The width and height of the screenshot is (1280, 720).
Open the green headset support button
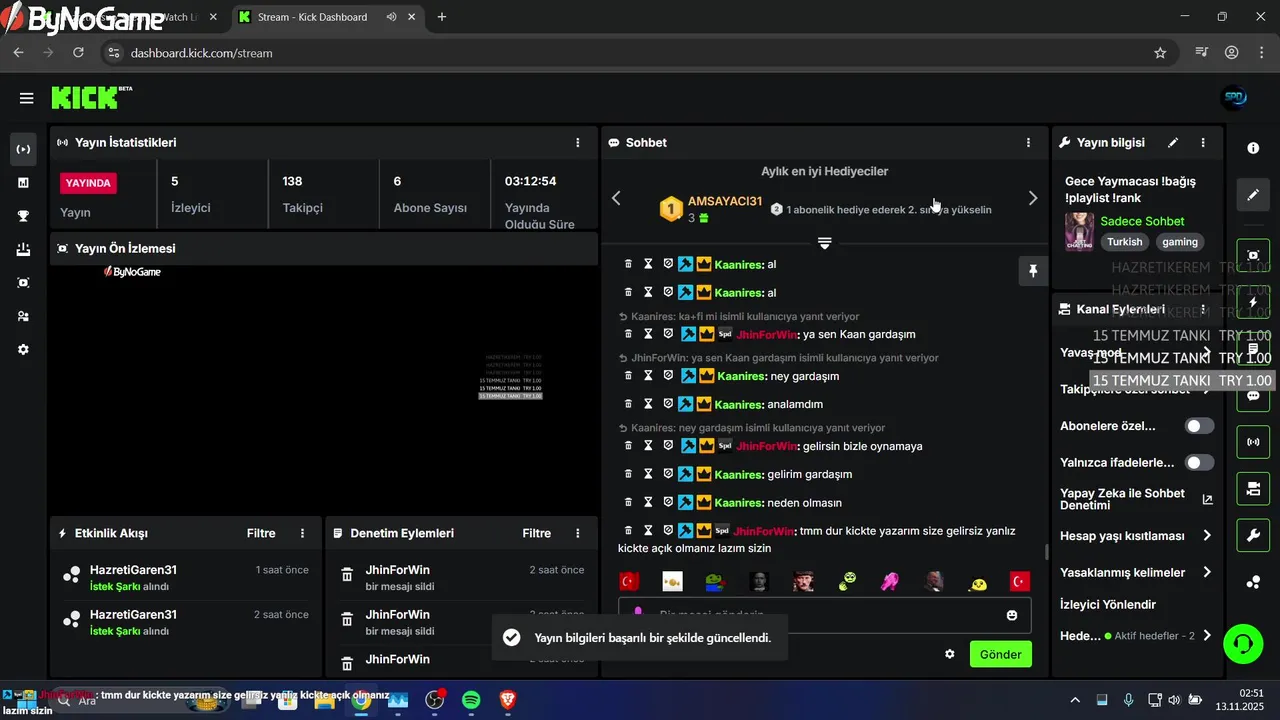(1243, 643)
